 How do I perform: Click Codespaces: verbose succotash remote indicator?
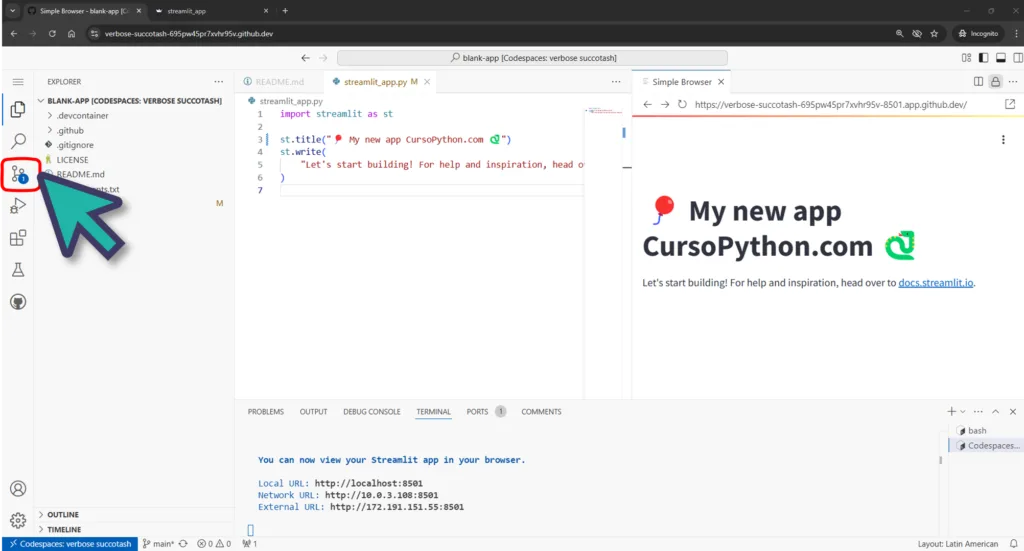pyautogui.click(x=70, y=544)
